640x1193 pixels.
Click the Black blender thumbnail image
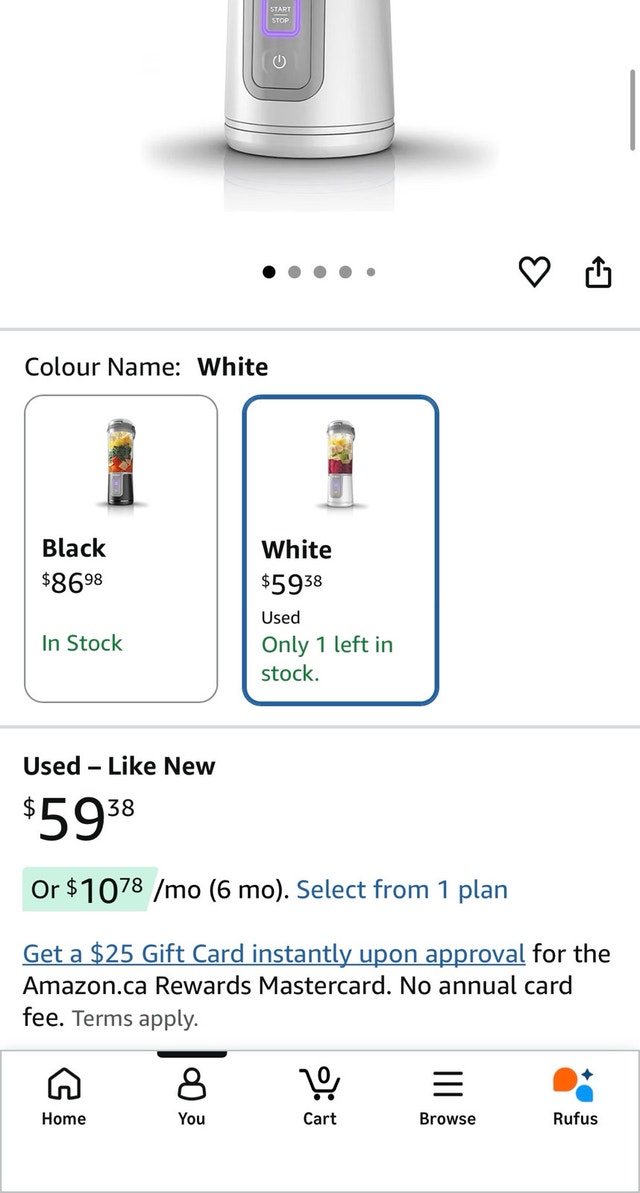pyautogui.click(x=121, y=462)
